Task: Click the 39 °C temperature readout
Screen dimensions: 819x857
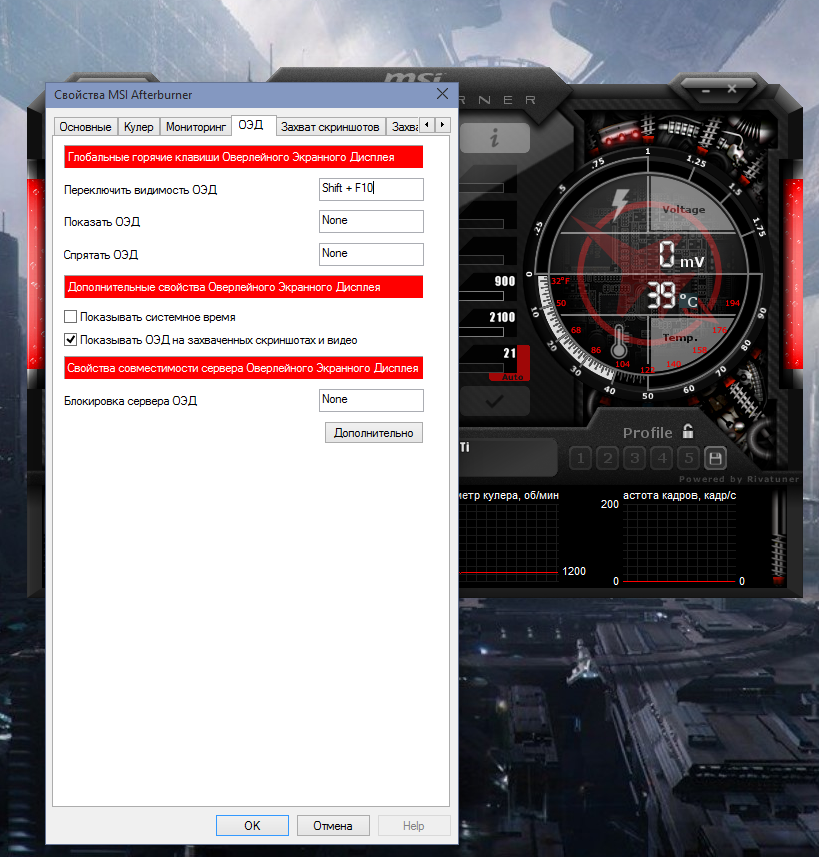Action: (672, 296)
